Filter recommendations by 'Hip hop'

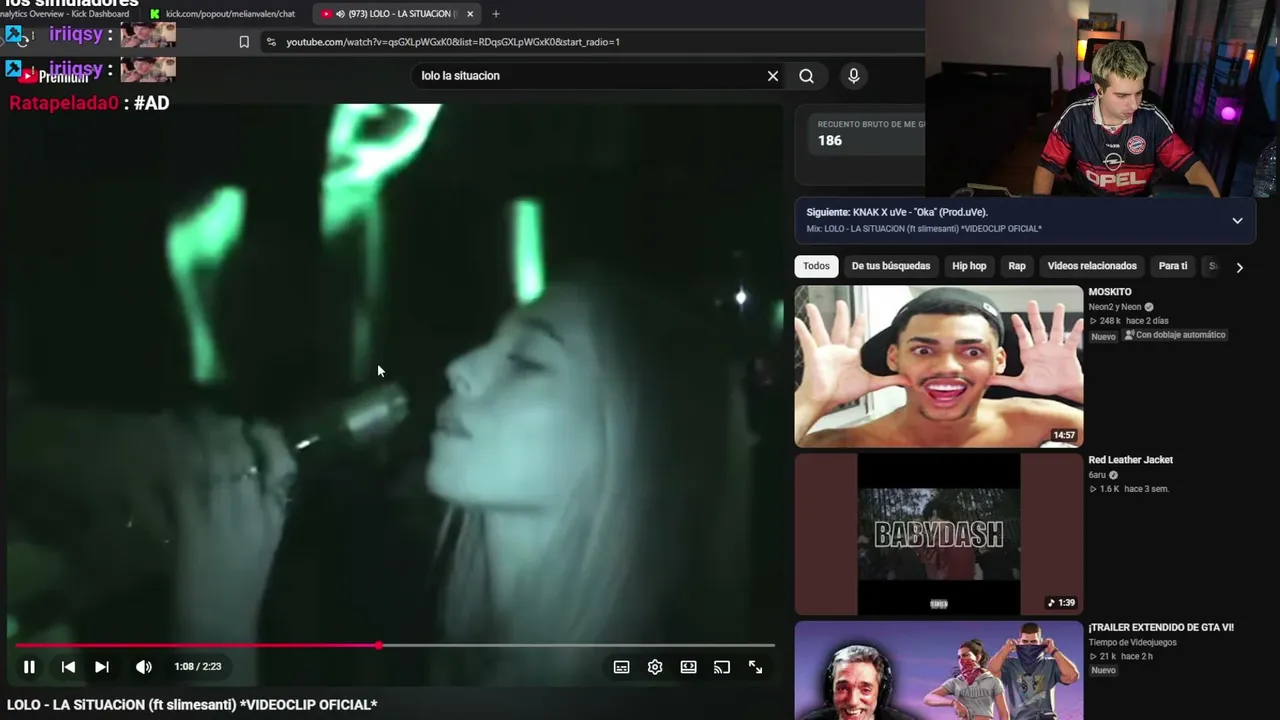[969, 266]
